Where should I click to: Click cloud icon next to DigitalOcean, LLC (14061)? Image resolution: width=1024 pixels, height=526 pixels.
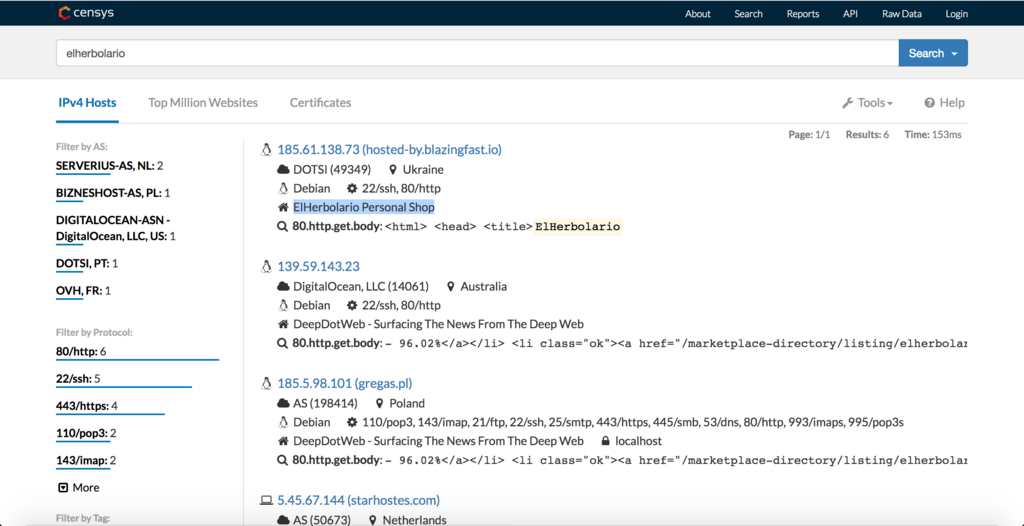tap(283, 287)
